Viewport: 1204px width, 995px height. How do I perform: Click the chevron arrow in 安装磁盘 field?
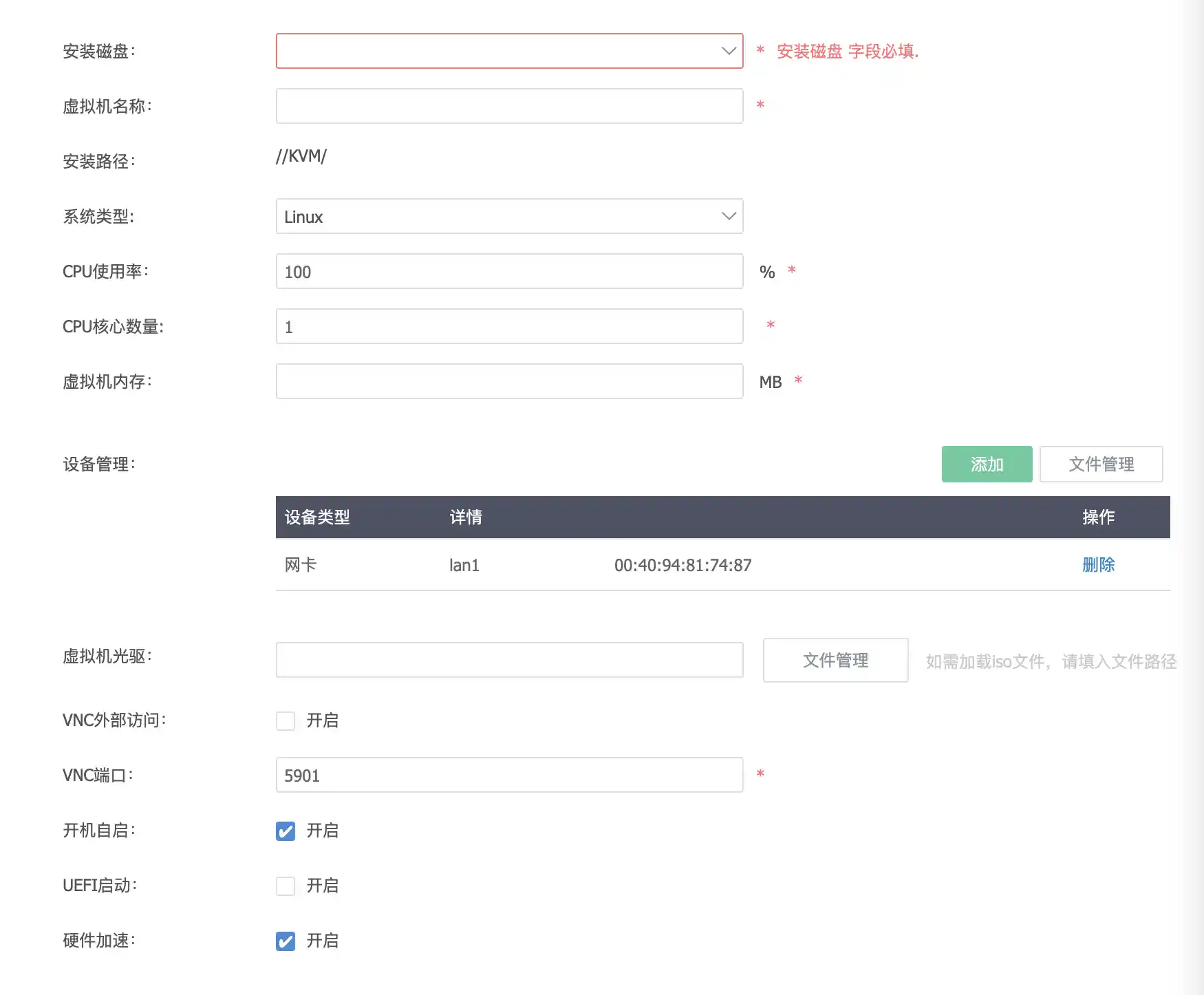729,51
